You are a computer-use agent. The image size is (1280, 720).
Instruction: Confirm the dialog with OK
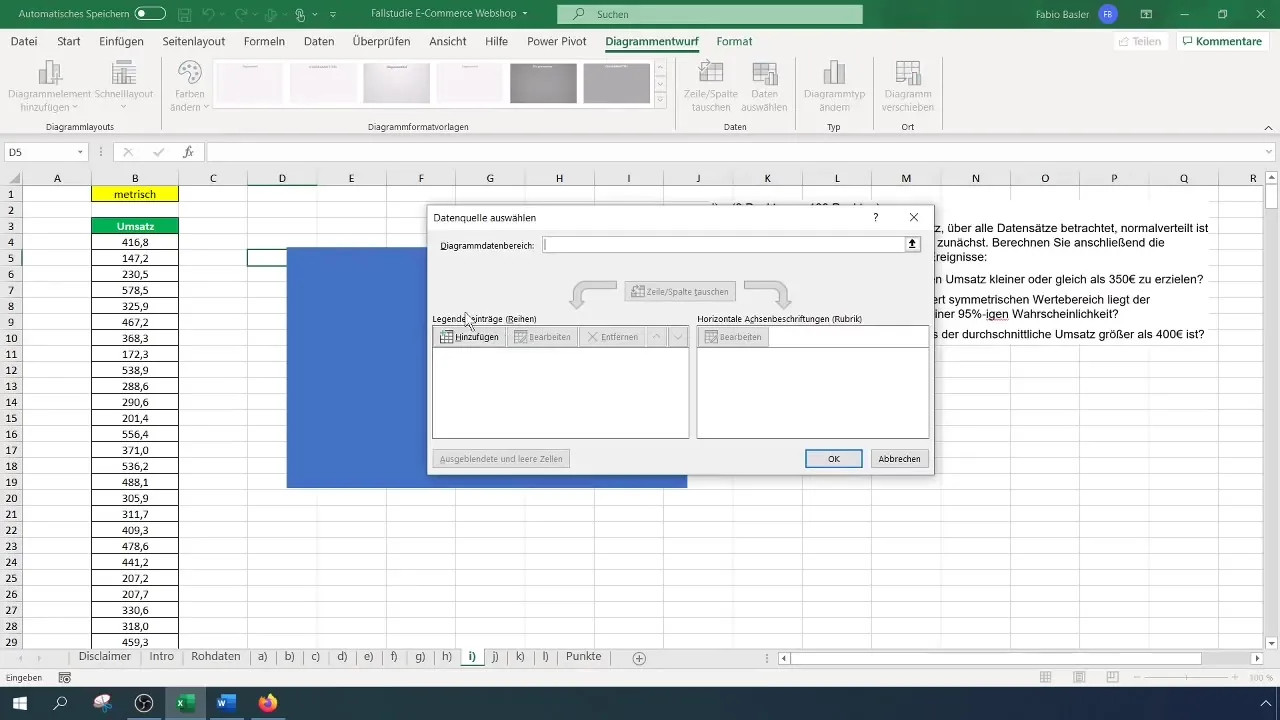click(833, 459)
